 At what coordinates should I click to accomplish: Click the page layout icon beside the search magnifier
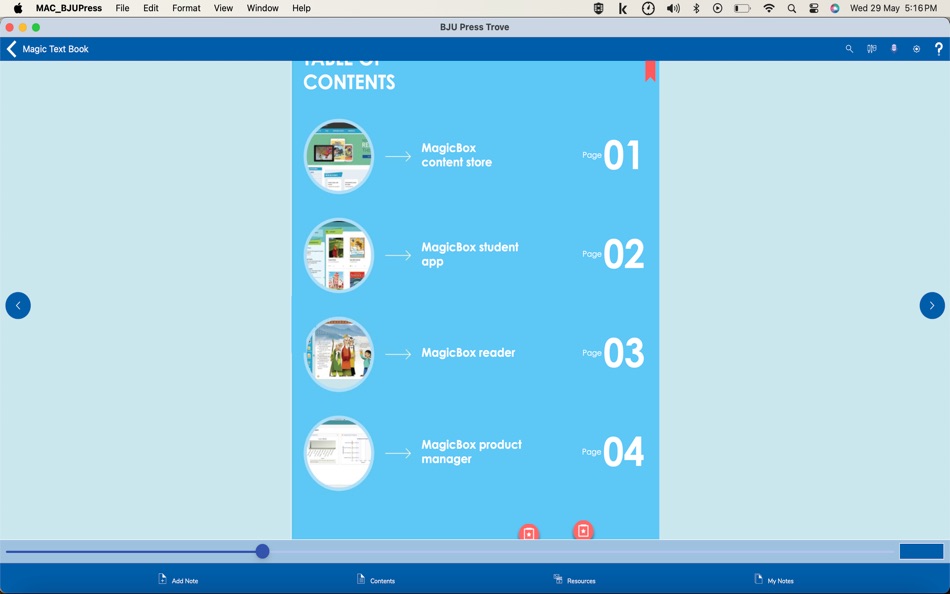pyautogui.click(x=871, y=49)
